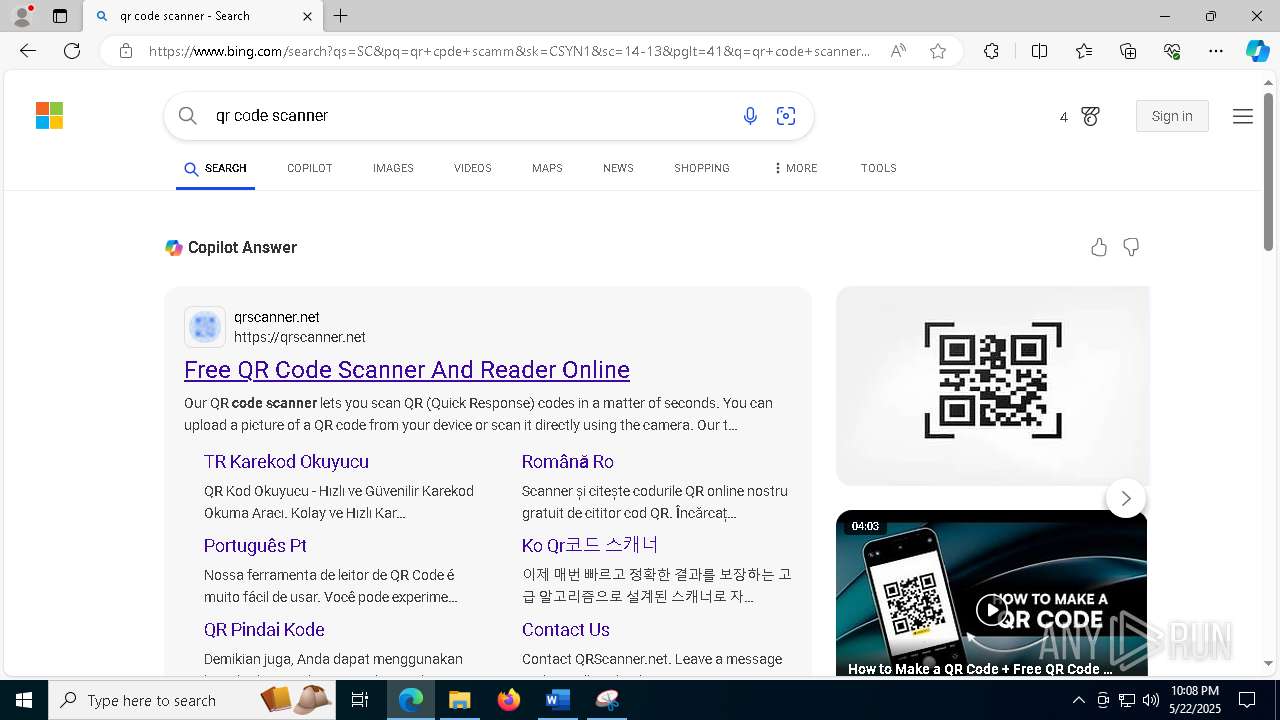Expand the MORE dropdown
The height and width of the screenshot is (720, 1280).
click(796, 168)
